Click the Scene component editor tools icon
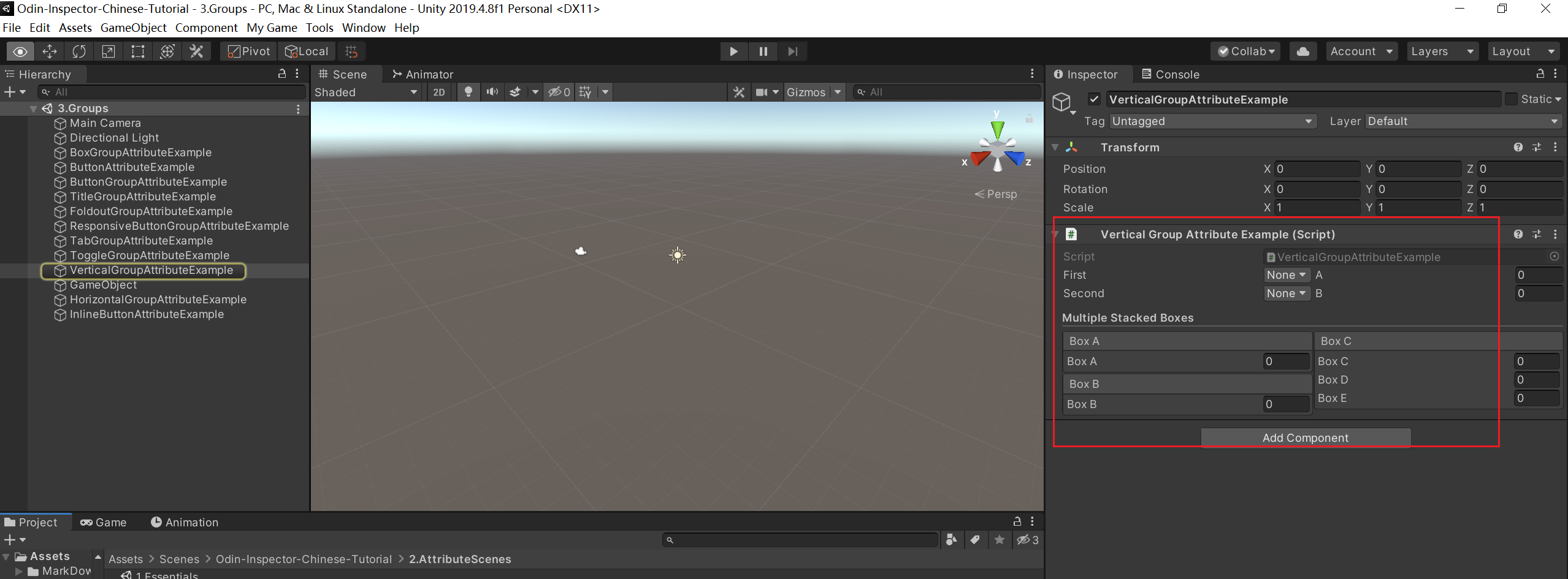1568x579 pixels. [739, 92]
